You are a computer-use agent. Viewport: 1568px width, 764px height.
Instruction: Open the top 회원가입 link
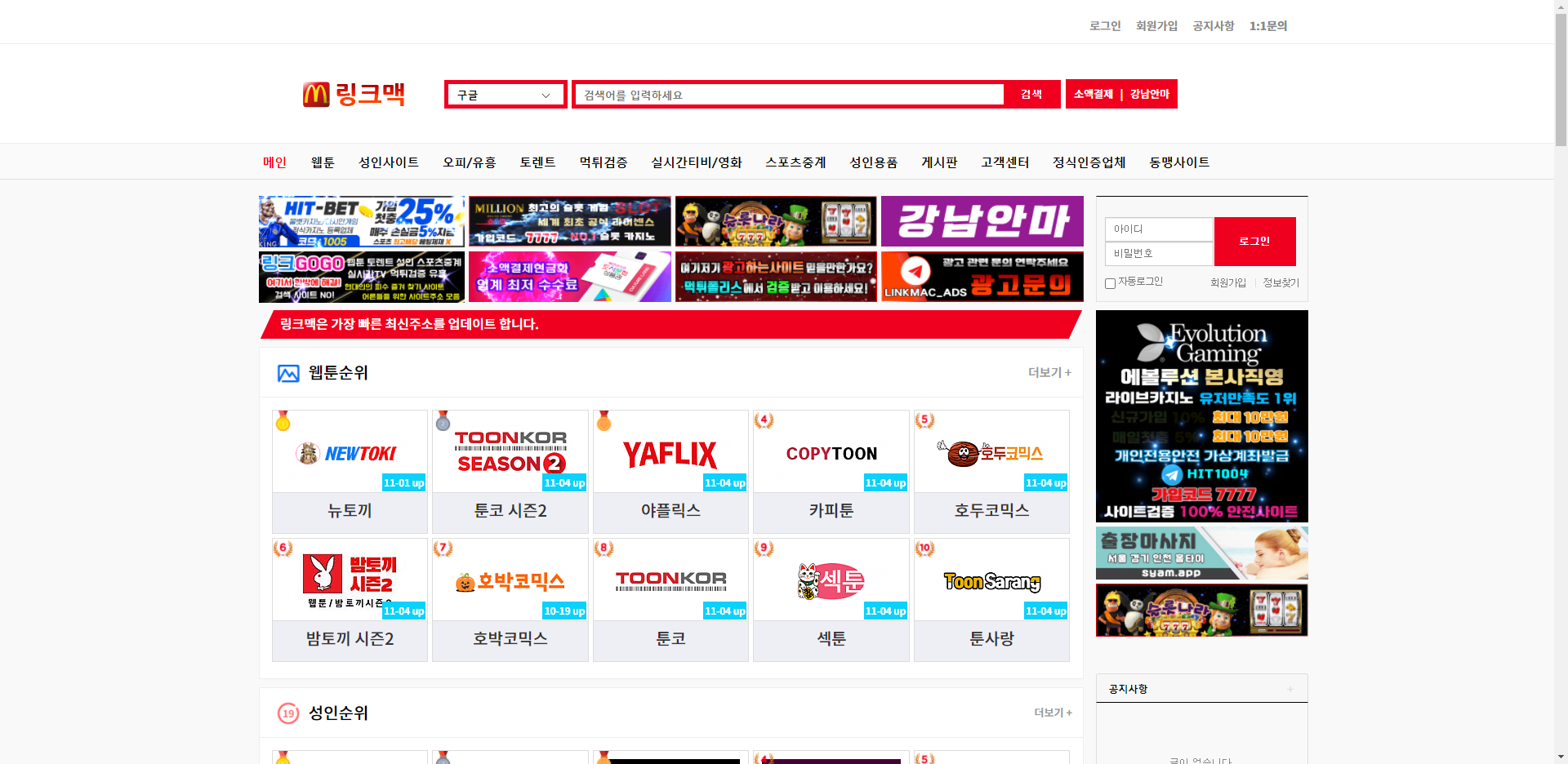1156,26
